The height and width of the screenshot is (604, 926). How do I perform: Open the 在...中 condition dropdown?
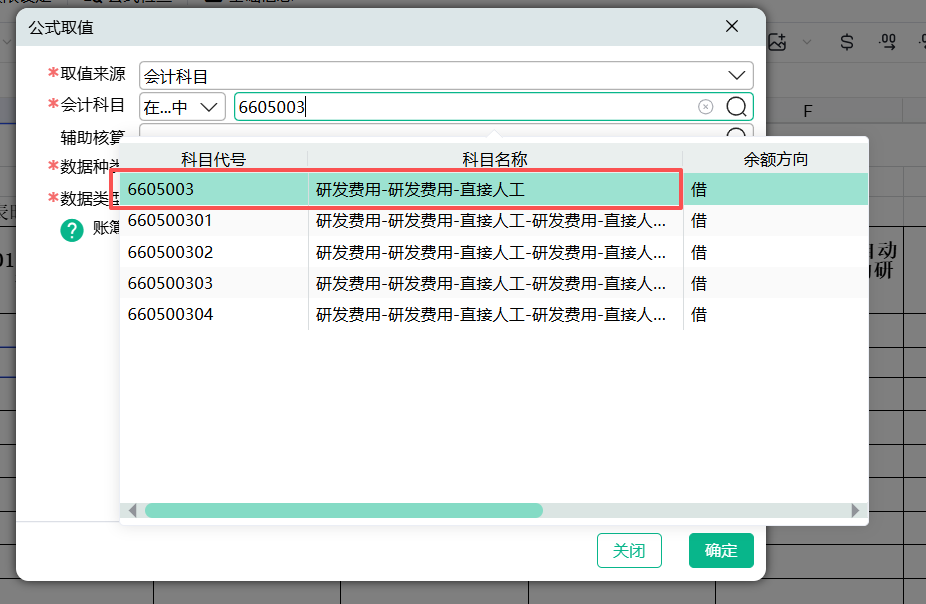tap(182, 107)
